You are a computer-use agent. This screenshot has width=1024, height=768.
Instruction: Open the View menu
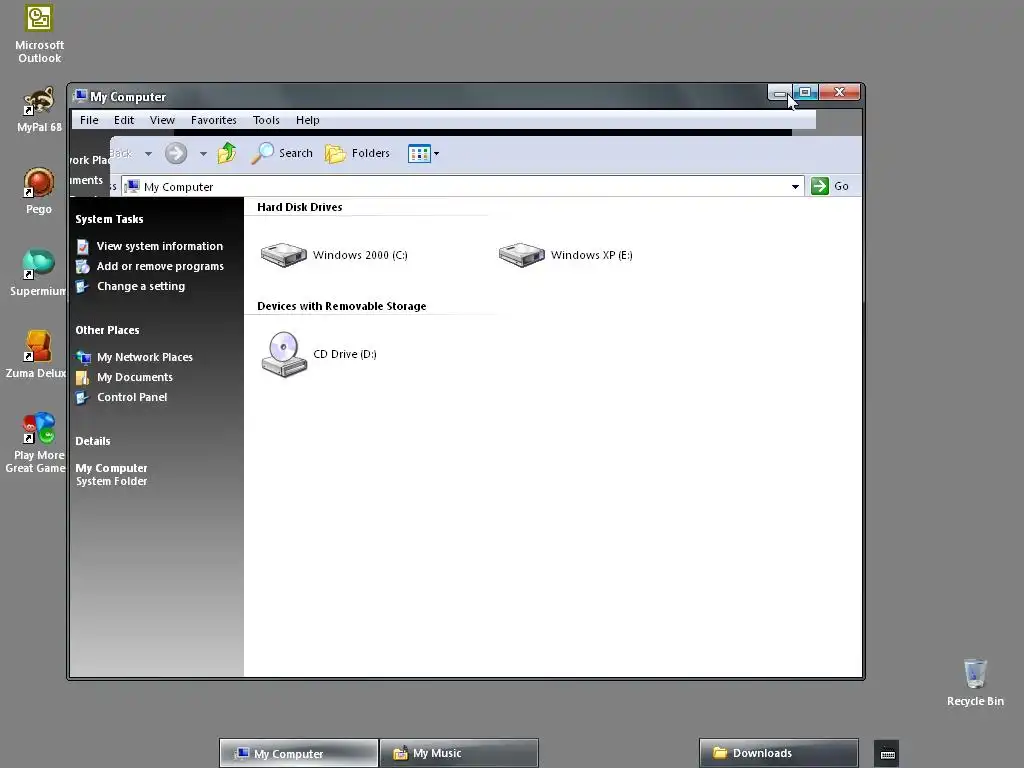(x=162, y=120)
